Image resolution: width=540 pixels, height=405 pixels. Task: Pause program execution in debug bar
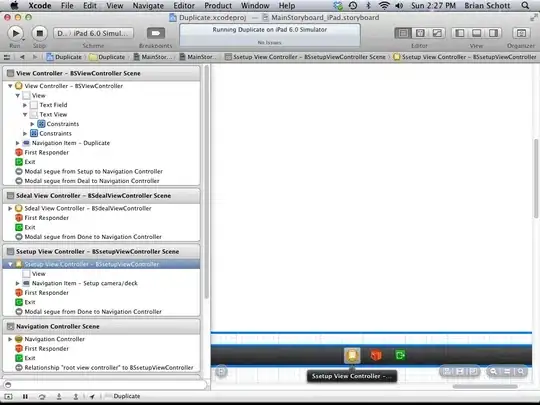coord(25,396)
